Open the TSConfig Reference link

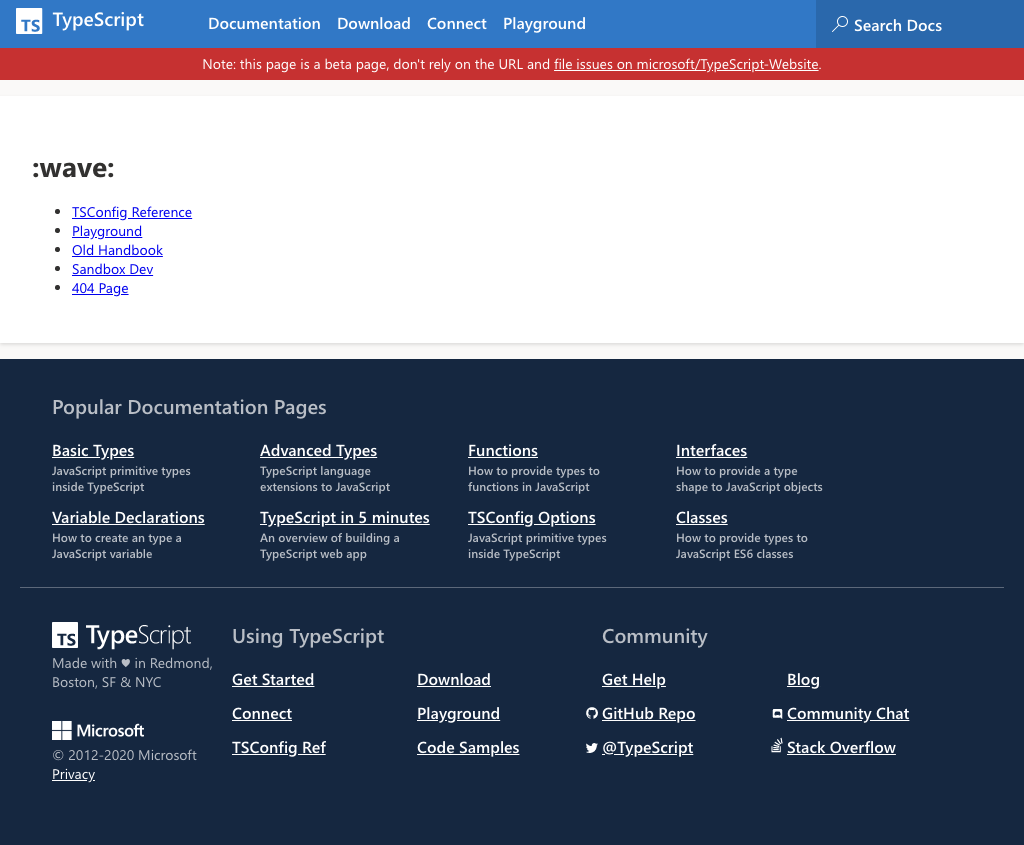pyautogui.click(x=131, y=212)
